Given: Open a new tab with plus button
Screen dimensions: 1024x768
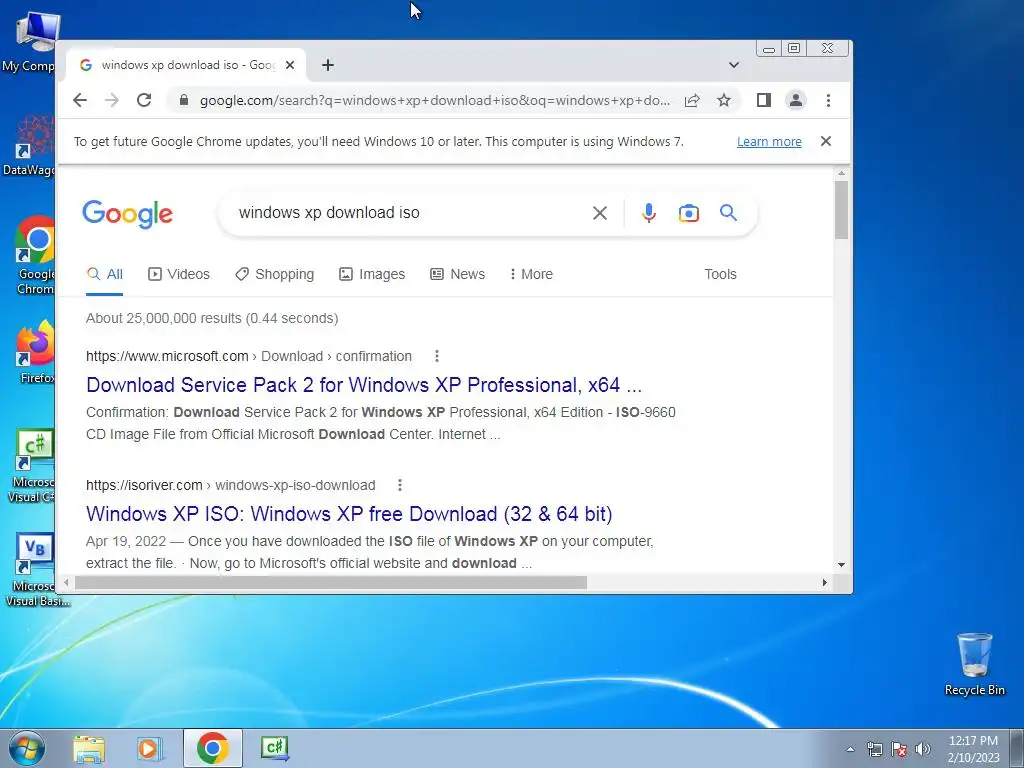Looking at the screenshot, I should click(x=328, y=65).
